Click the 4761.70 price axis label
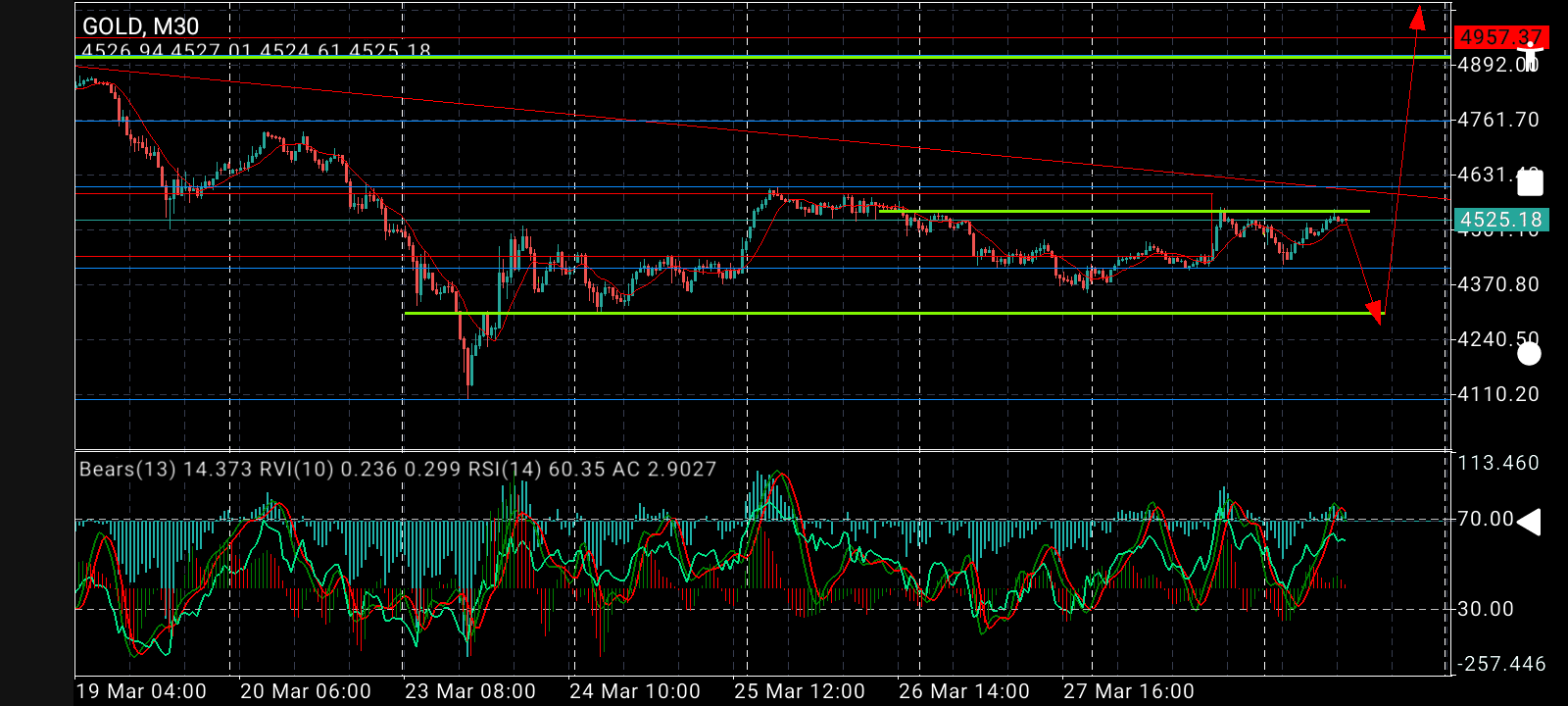This screenshot has width=1568, height=706. pyautogui.click(x=1499, y=120)
